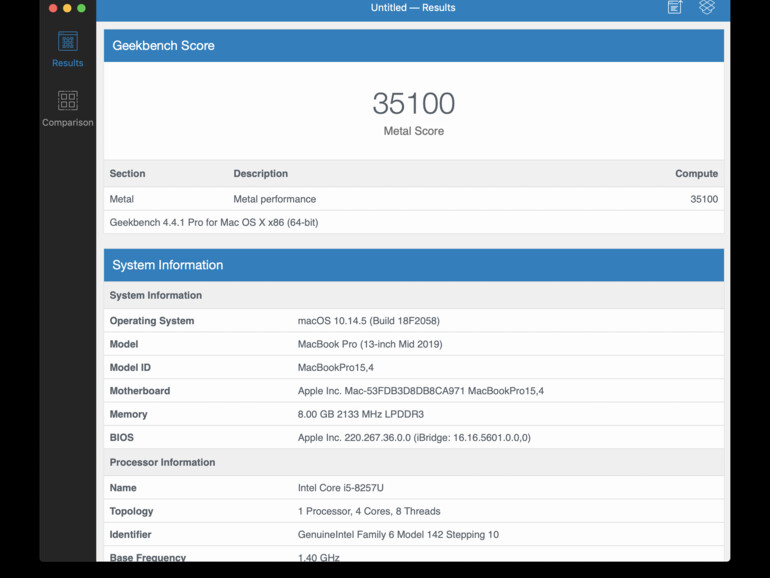Click the Untitled — Results window title
Image resolution: width=770 pixels, height=578 pixels.
click(413, 7)
